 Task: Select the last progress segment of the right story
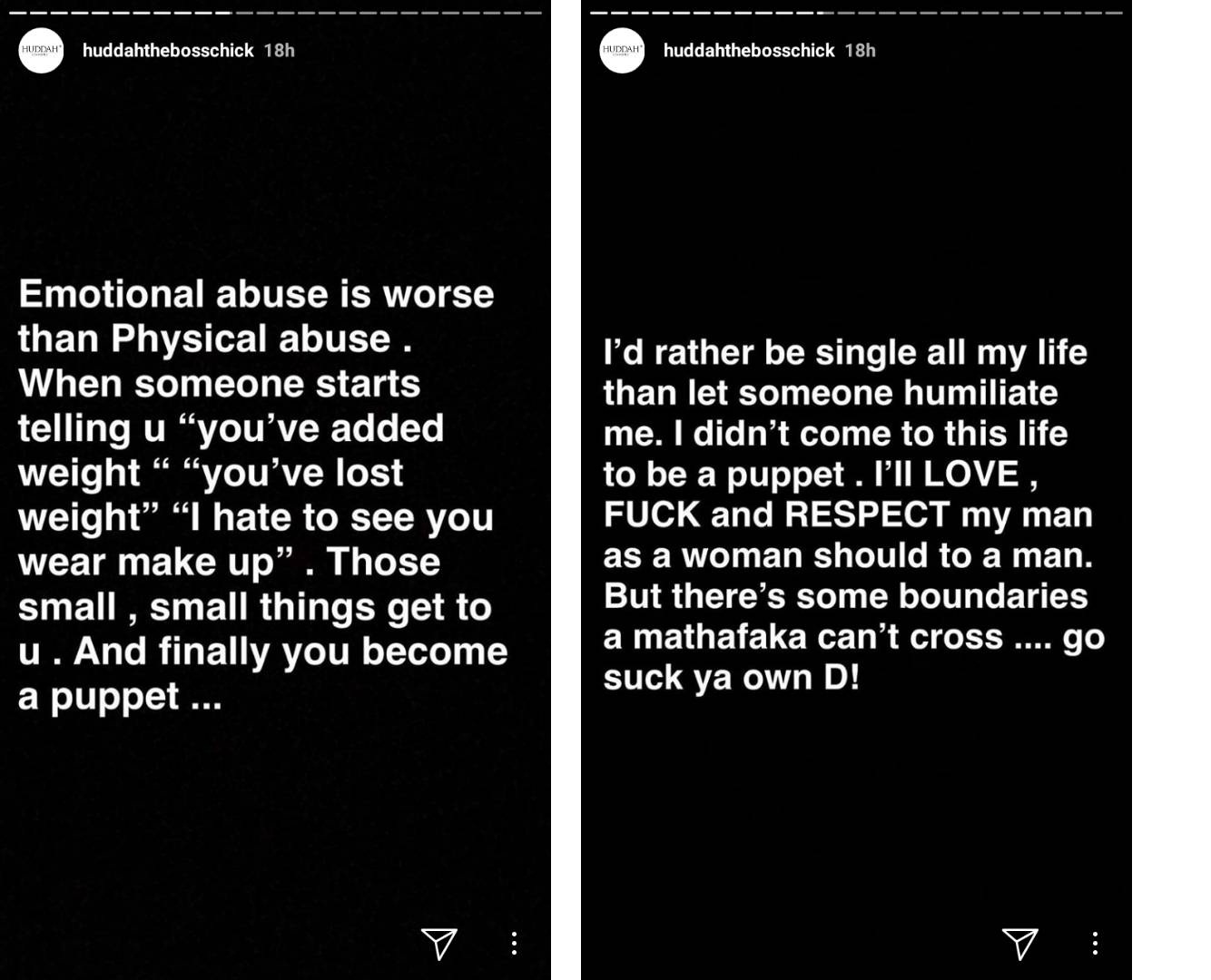coord(1114,13)
